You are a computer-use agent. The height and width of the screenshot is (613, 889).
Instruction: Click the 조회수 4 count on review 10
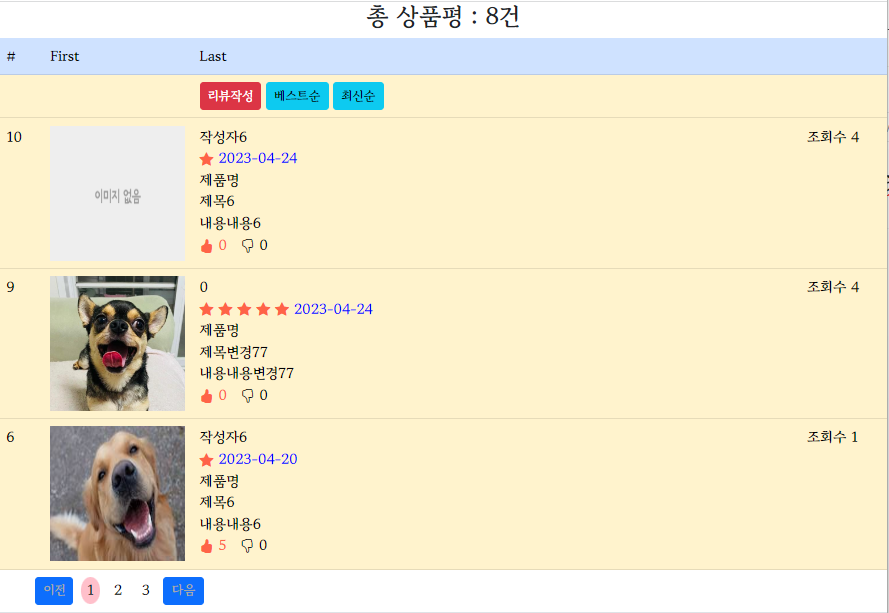tap(833, 137)
